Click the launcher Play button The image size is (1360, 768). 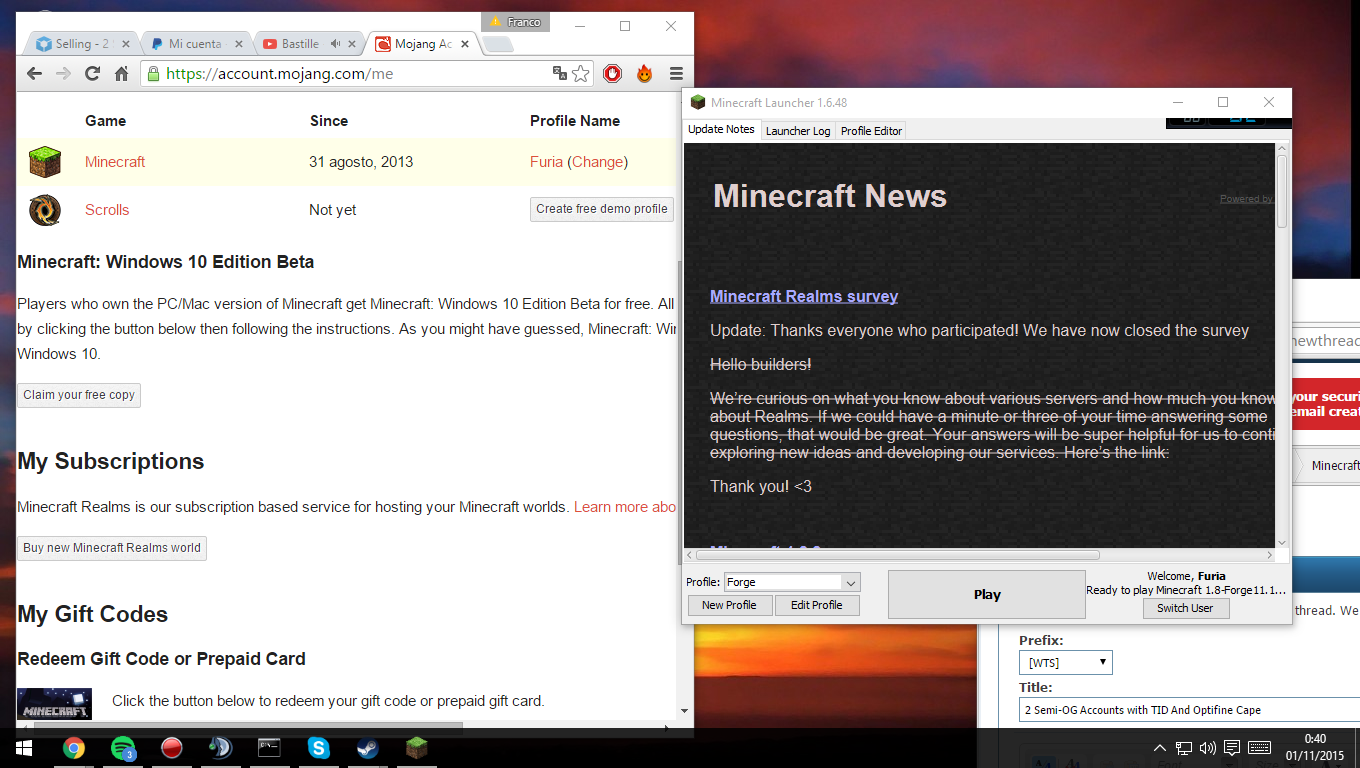987,594
